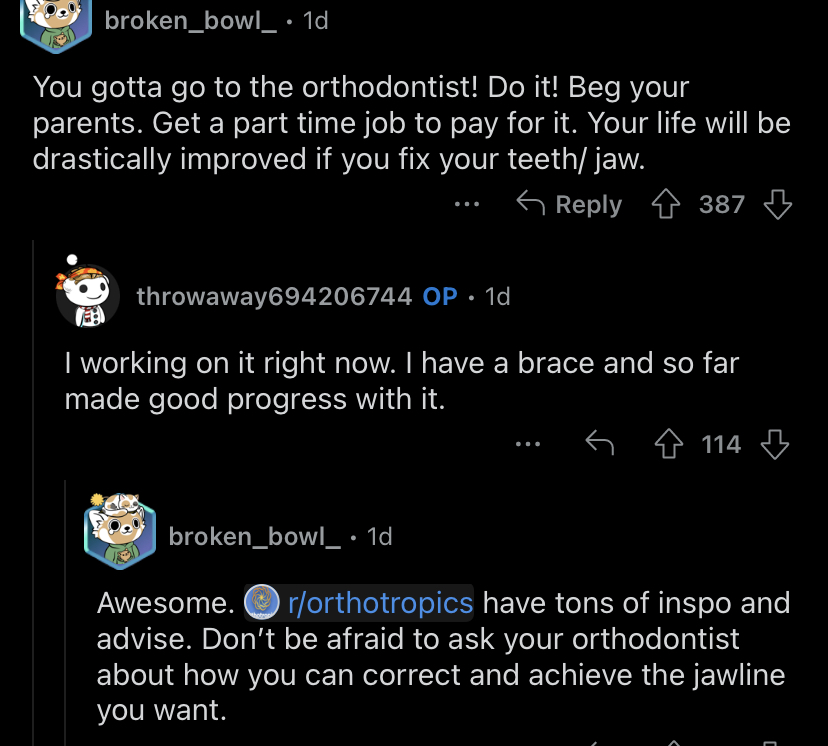828x746 pixels.
Task: Tap broken_bowl_ avatar on last reply
Action: click(x=120, y=531)
